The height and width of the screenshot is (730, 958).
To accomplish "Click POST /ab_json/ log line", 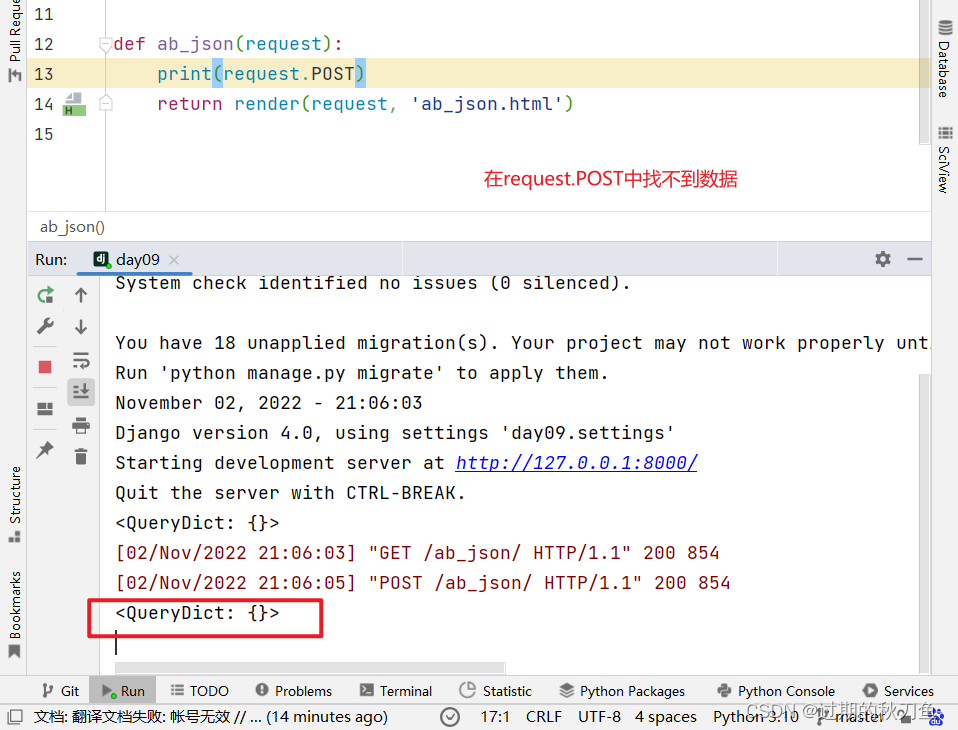I will 423,583.
